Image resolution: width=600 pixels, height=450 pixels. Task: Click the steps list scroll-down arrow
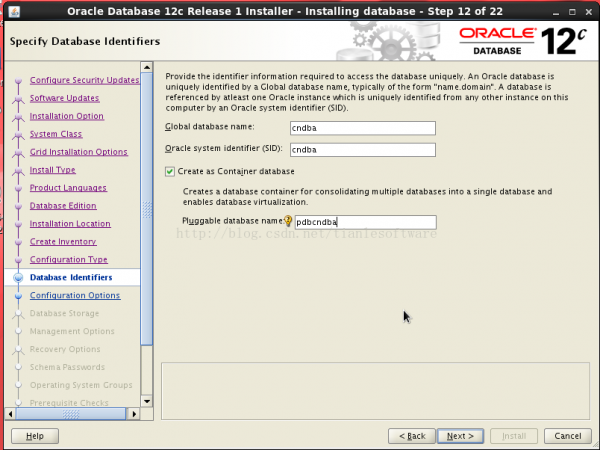pos(147,401)
